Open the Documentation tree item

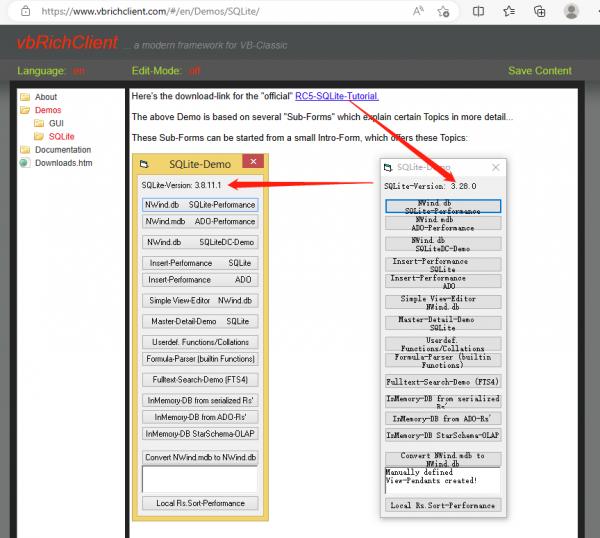[63, 150]
